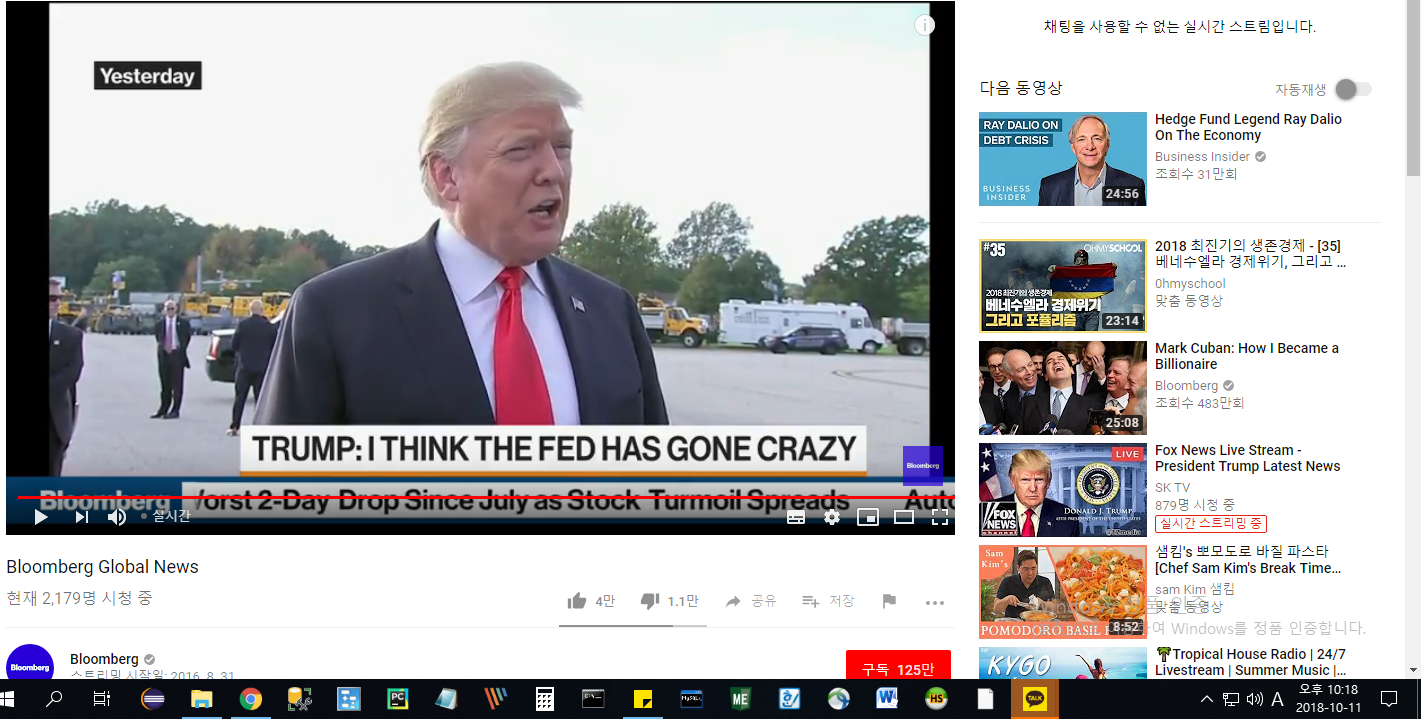Screen dimensions: 1421x719
Task: Subscribe with the red 구독 button
Action: [898, 668]
